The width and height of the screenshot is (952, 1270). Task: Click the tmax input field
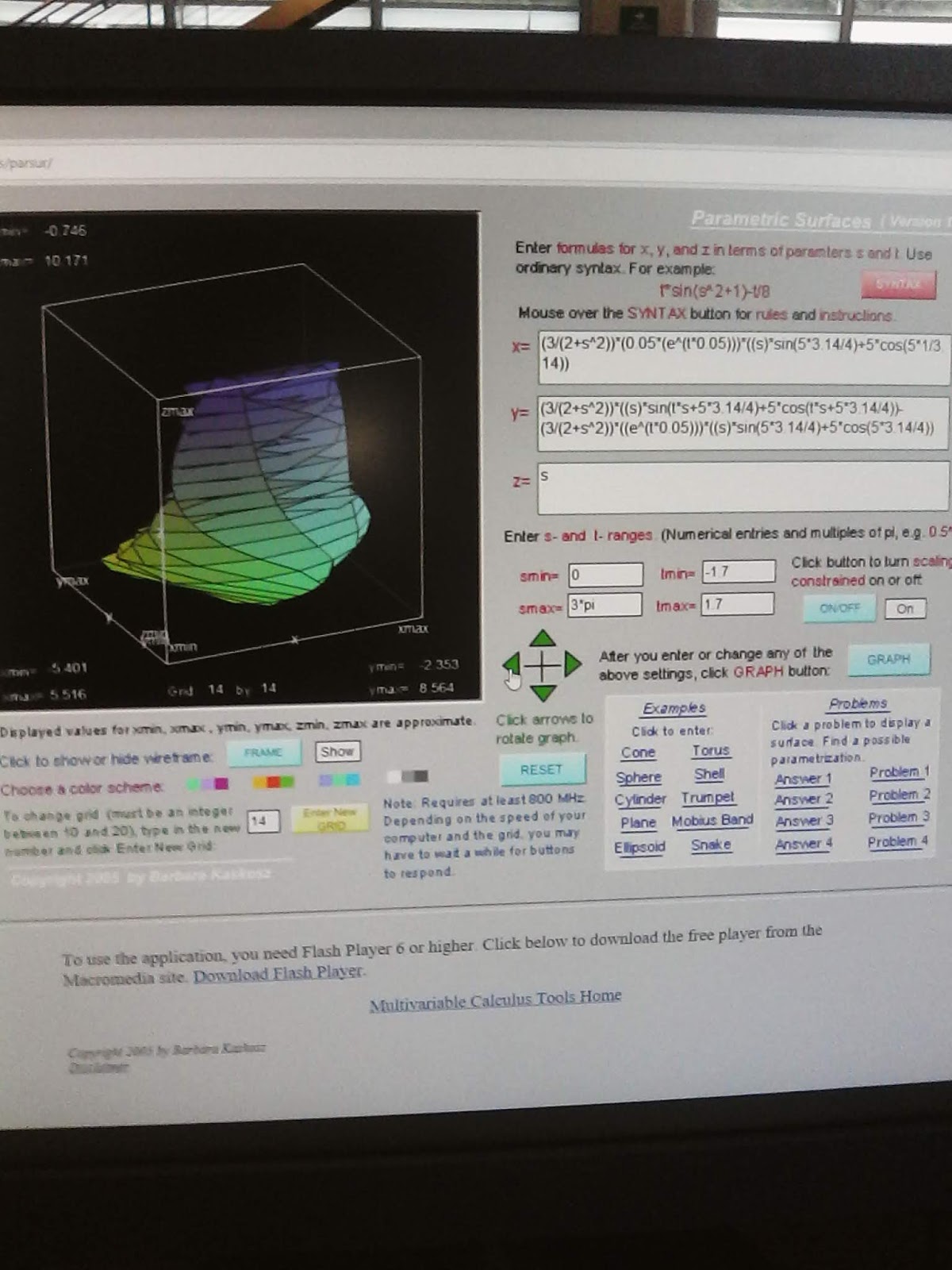pos(737,604)
